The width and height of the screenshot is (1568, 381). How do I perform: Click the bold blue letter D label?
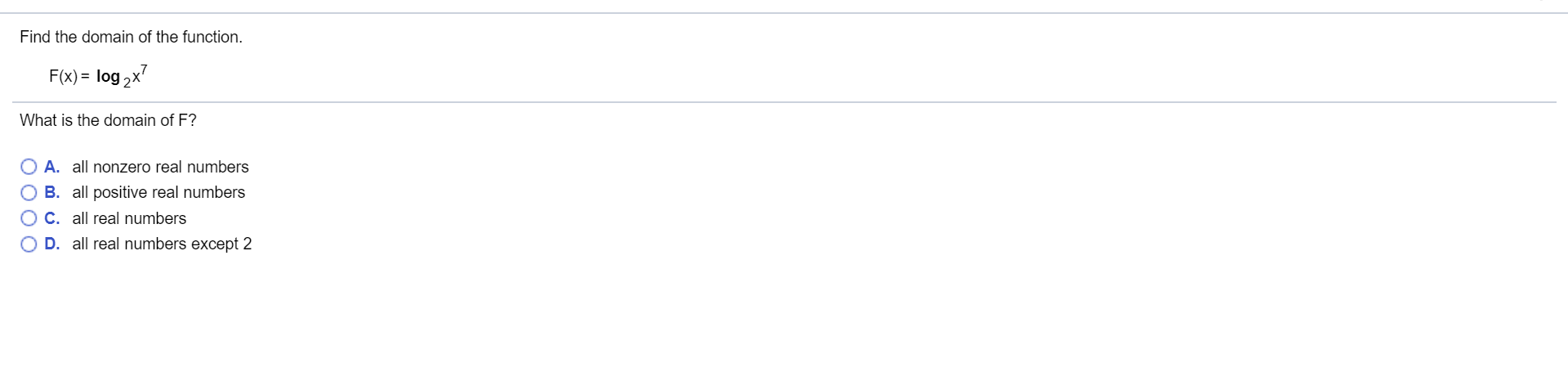pos(51,244)
